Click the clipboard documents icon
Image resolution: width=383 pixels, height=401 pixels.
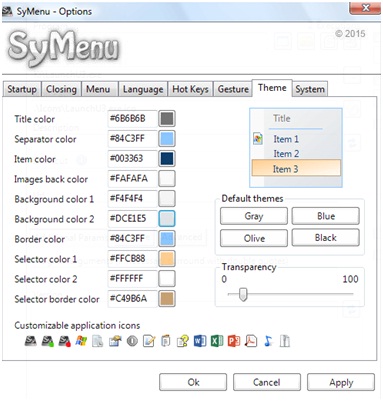click(x=165, y=341)
